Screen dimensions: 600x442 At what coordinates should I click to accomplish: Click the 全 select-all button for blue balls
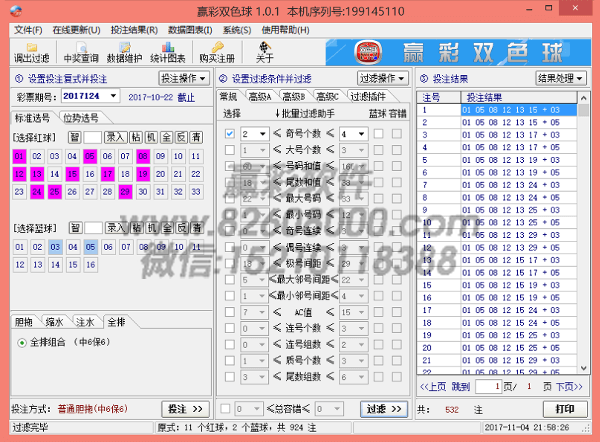click(x=167, y=228)
